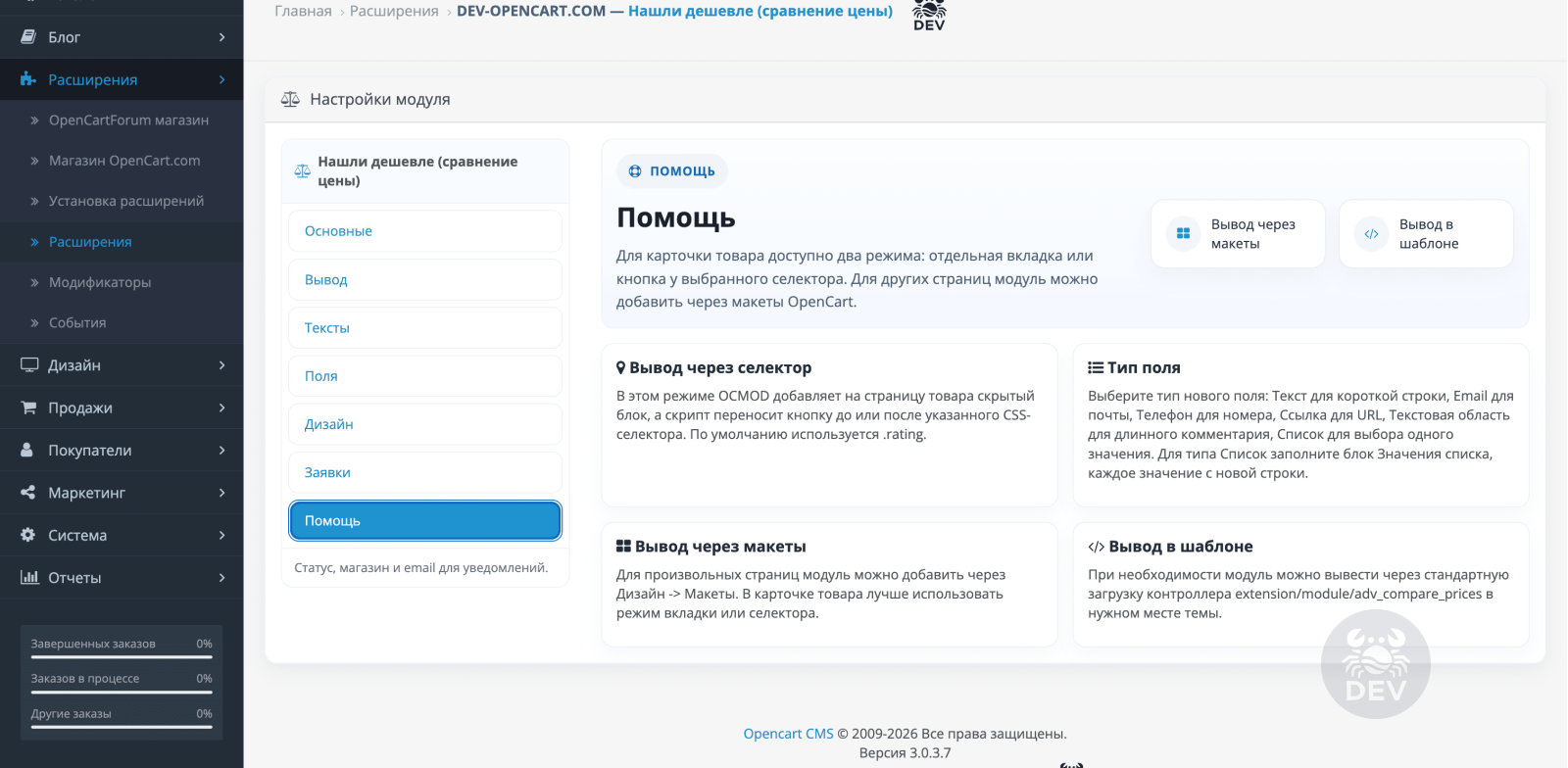The image size is (1568, 768).
Task: Click the list icon beside Тип поля heading
Action: point(1096,367)
